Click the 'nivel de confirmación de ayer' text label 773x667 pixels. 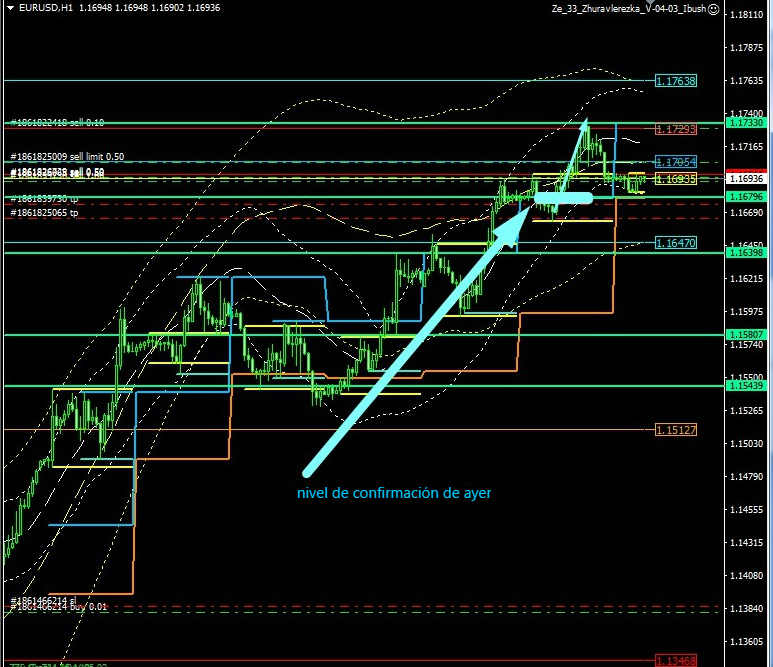click(395, 493)
